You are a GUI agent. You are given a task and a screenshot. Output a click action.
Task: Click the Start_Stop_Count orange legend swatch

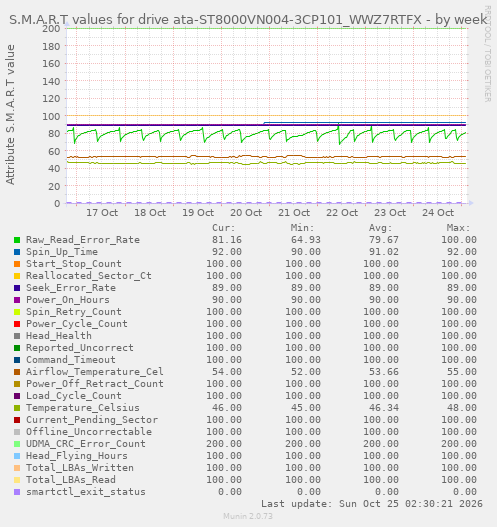pos(17,264)
